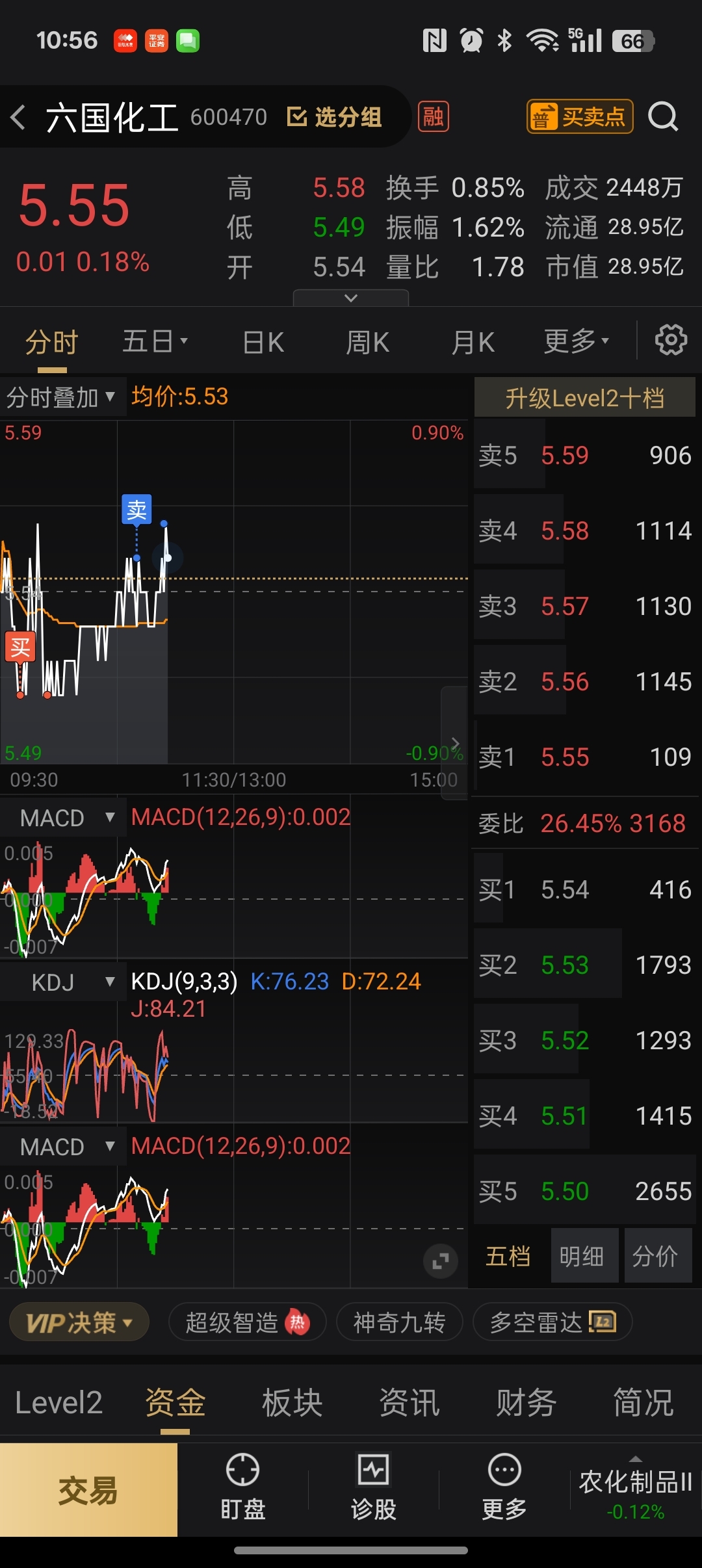Tap buy 5 price 5.50 row

[585, 1191]
